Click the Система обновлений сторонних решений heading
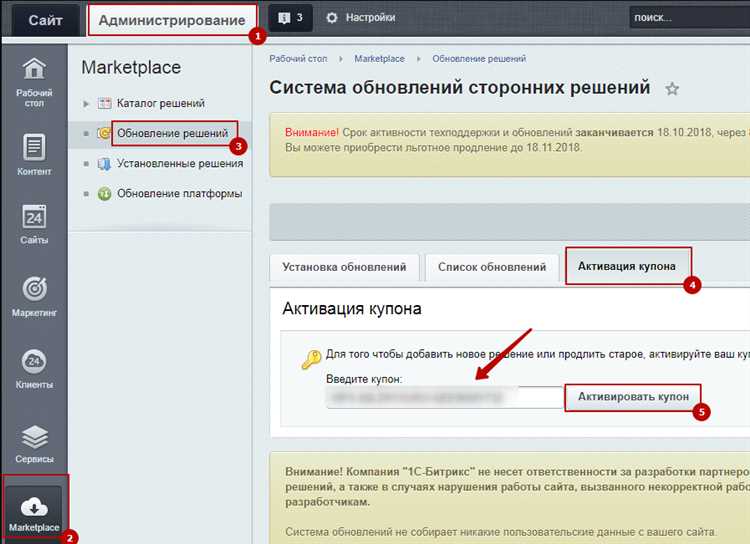Image resolution: width=750 pixels, height=544 pixels. click(x=460, y=88)
